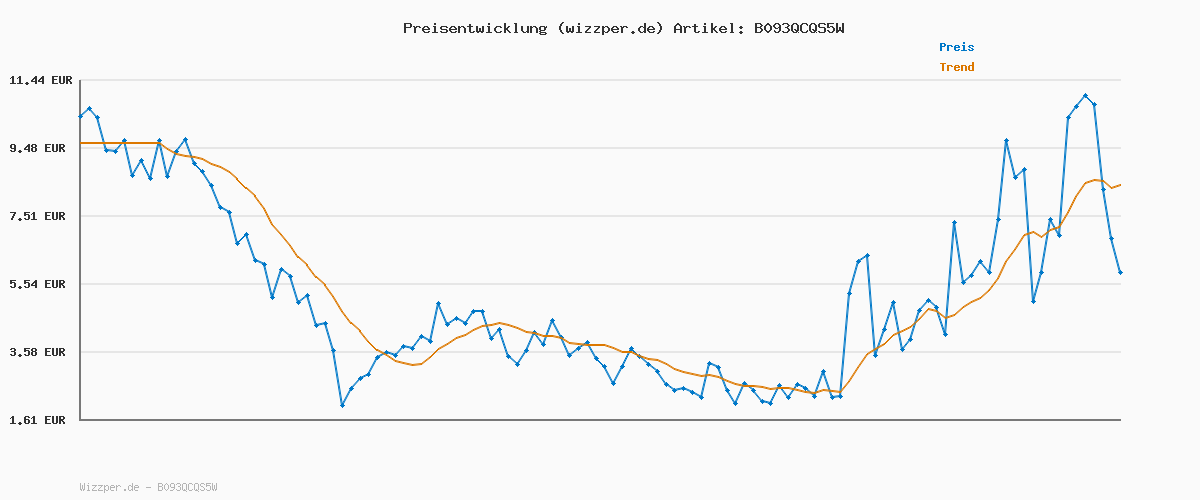Image resolution: width=1200 pixels, height=500 pixels.
Task: Click the '9.48 EUR' y-axis label
Action: [37, 148]
